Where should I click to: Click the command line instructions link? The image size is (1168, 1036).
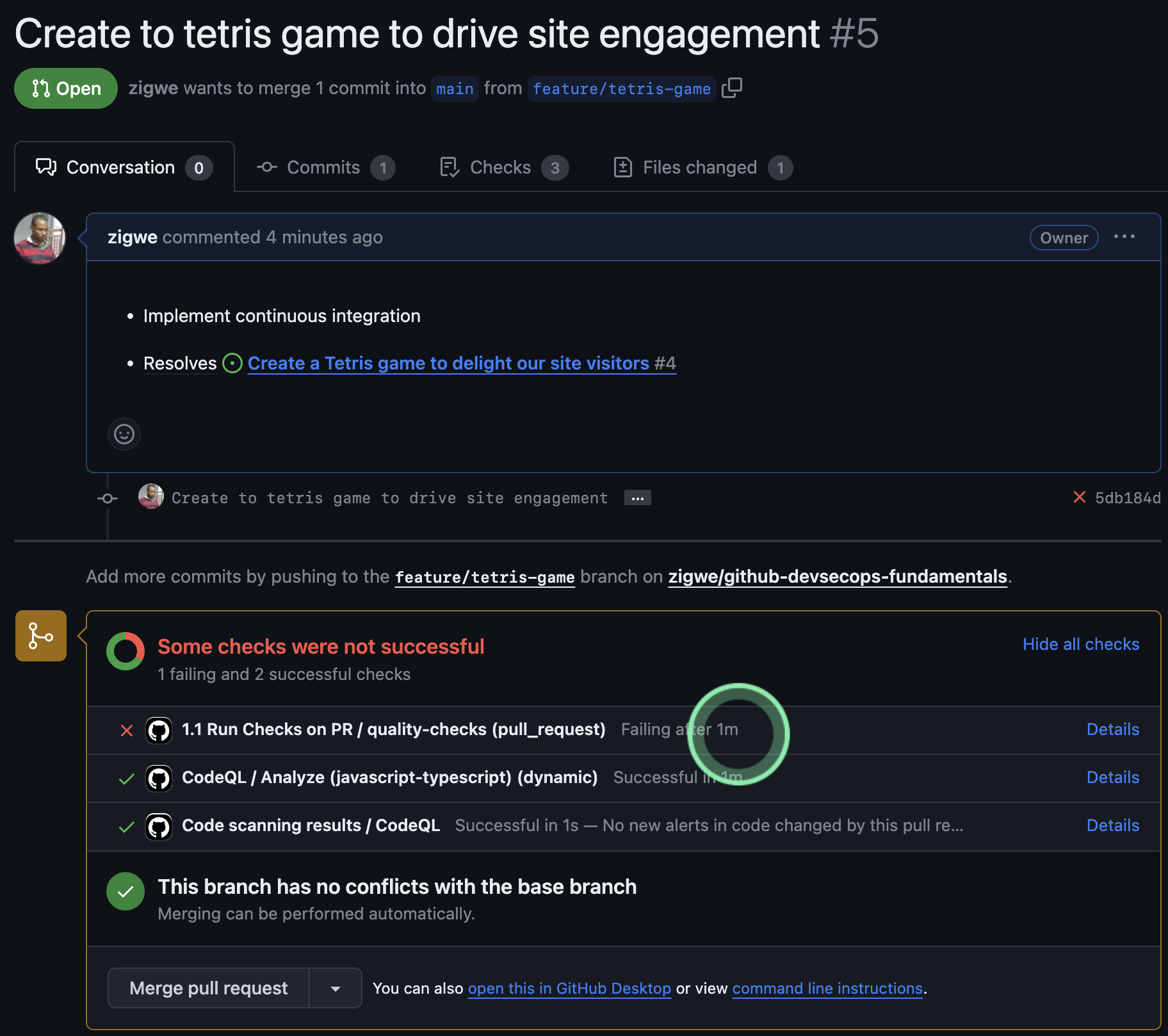pyautogui.click(x=827, y=989)
